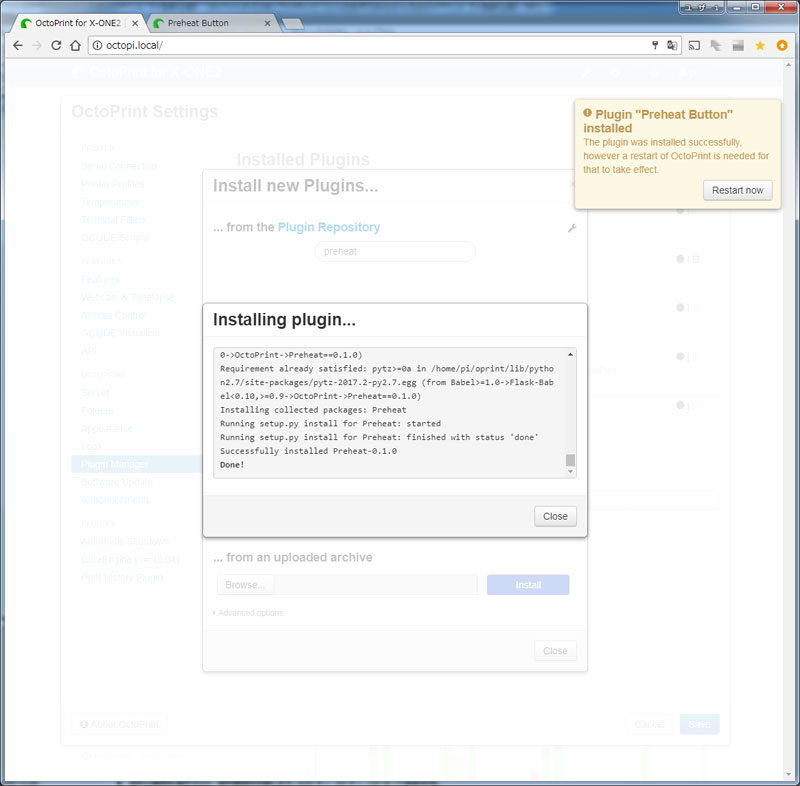This screenshot has width=800, height=786.
Task: Close the Preheat Button browser tab
Action: pos(267,23)
